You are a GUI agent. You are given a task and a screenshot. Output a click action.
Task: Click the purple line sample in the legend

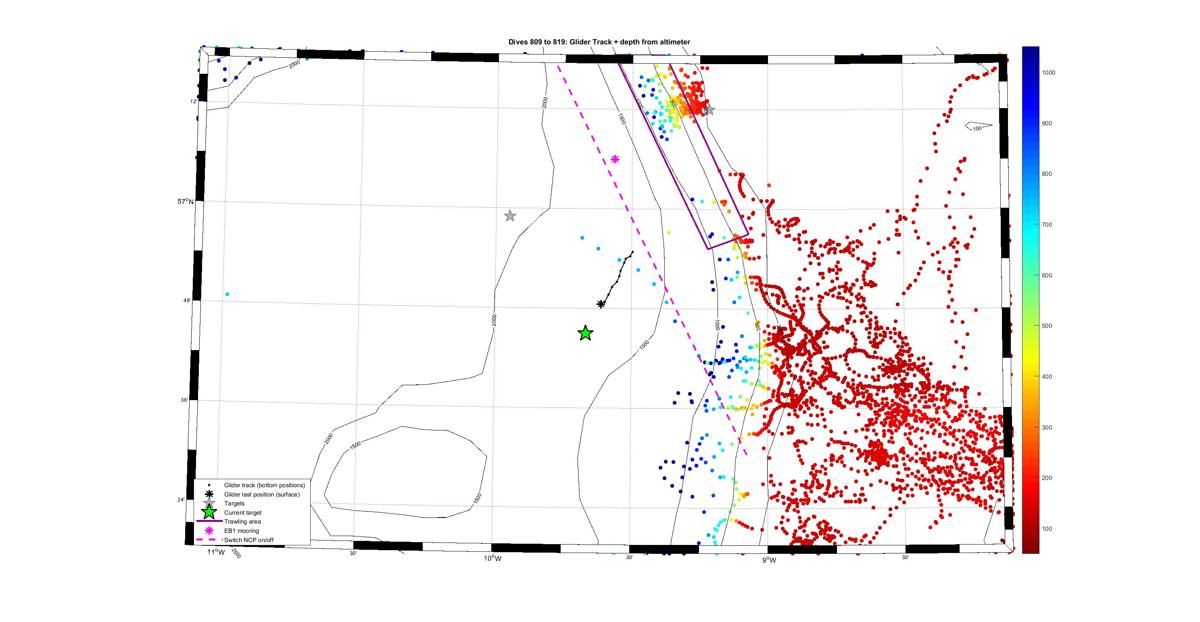(x=209, y=521)
